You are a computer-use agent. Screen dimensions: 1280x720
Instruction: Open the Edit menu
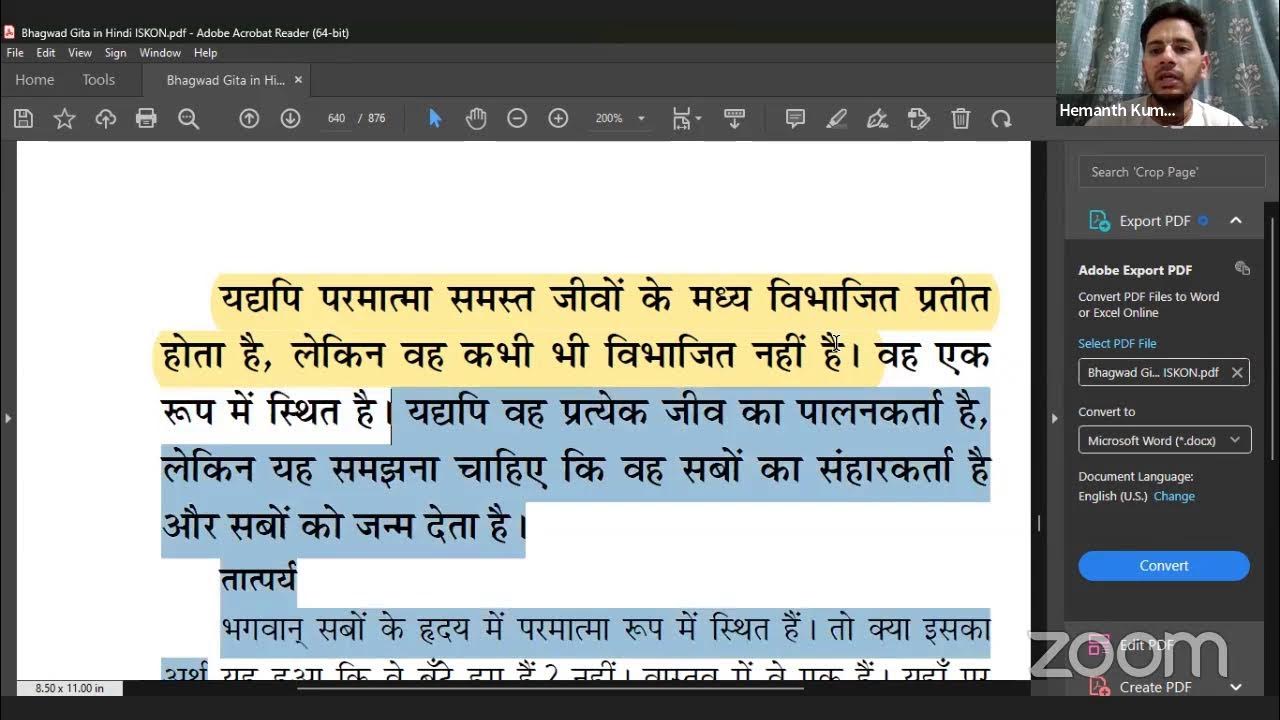click(x=46, y=53)
